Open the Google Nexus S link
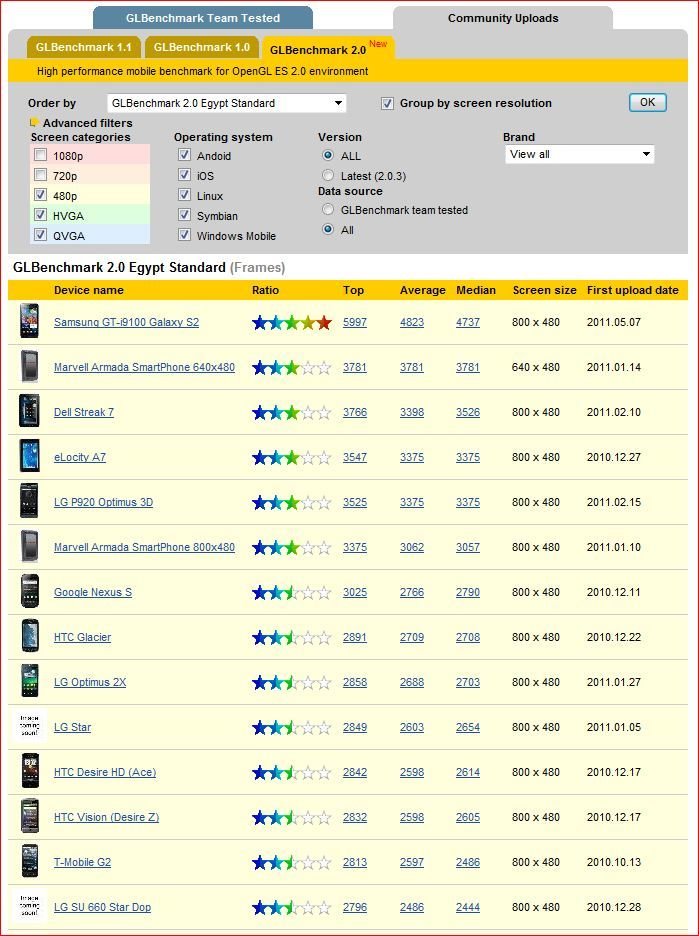 (x=93, y=592)
